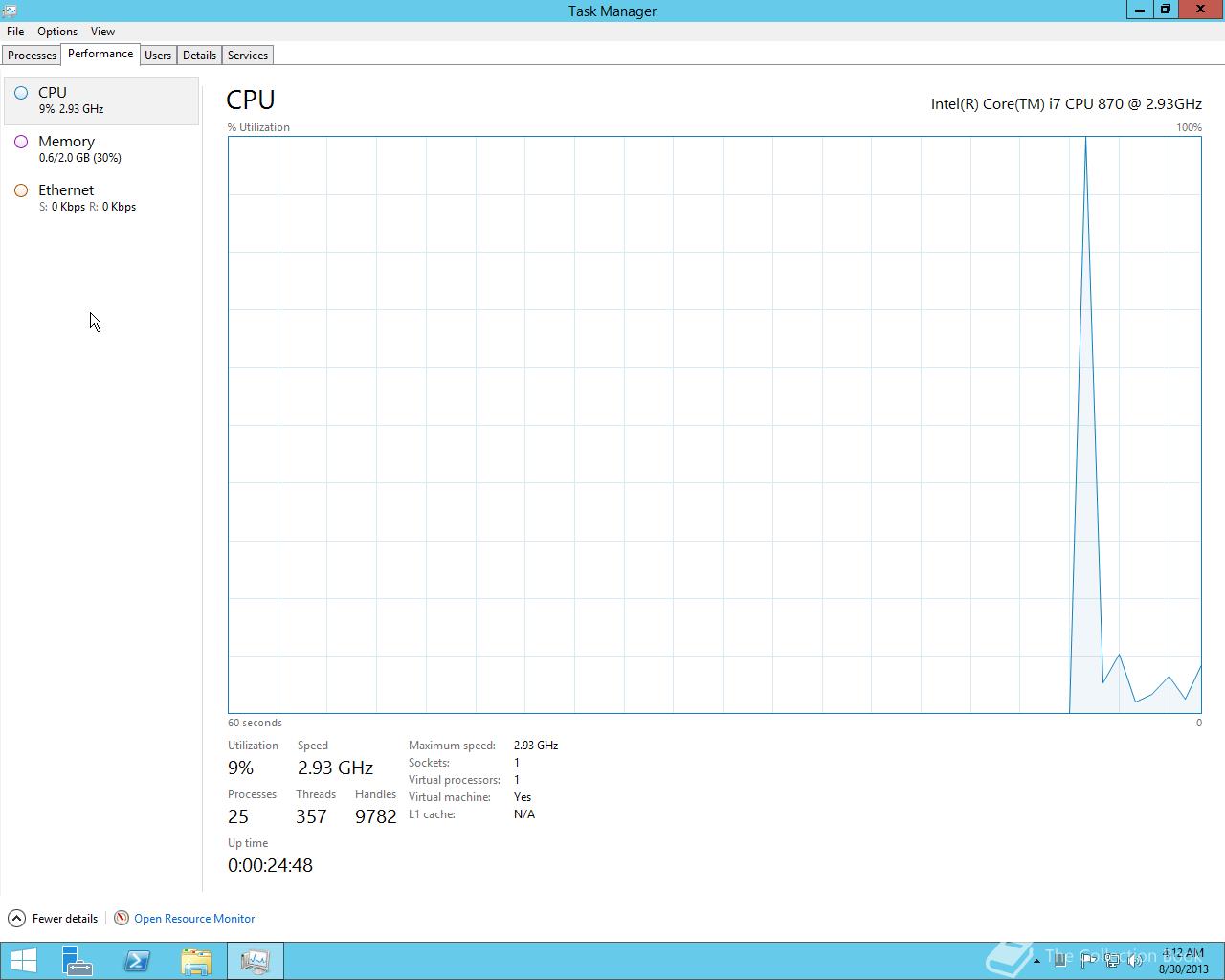
Task: Open File Explorer from taskbar
Action: (196, 961)
